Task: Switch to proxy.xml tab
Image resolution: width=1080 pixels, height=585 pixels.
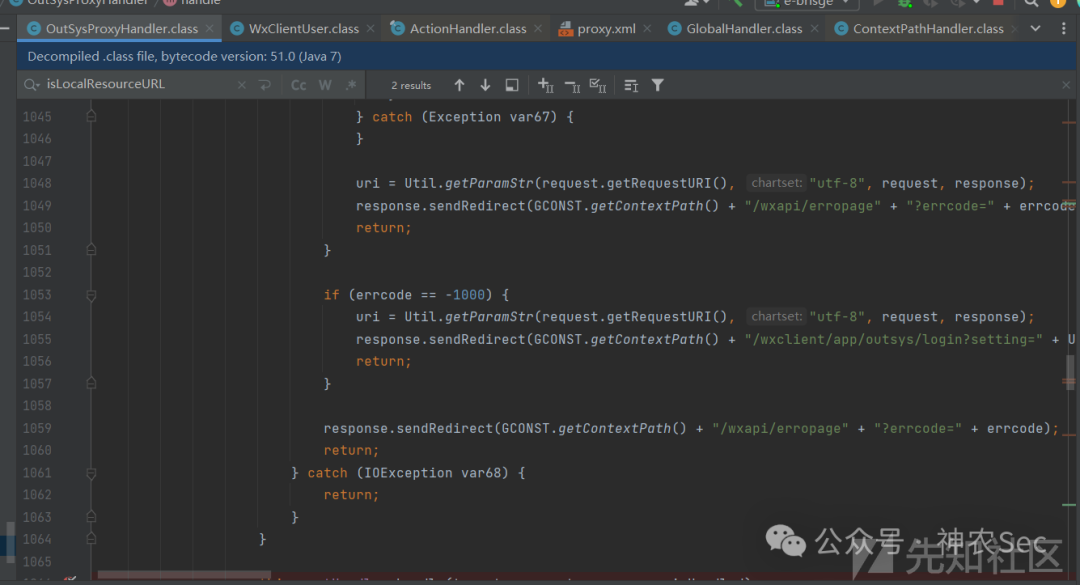Action: click(x=606, y=29)
